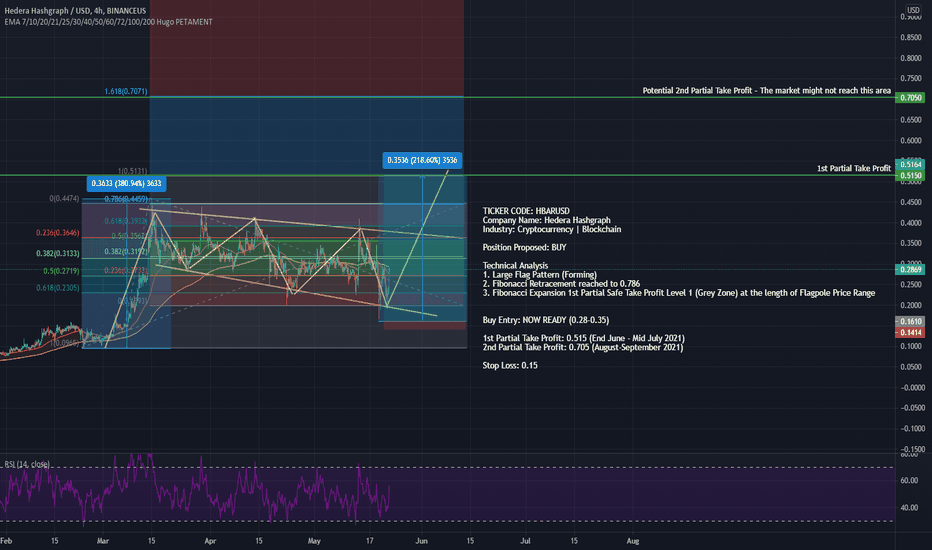Image resolution: width=932 pixels, height=550 pixels.
Task: Click the 40.00 RSI axis value
Action: click(909, 508)
